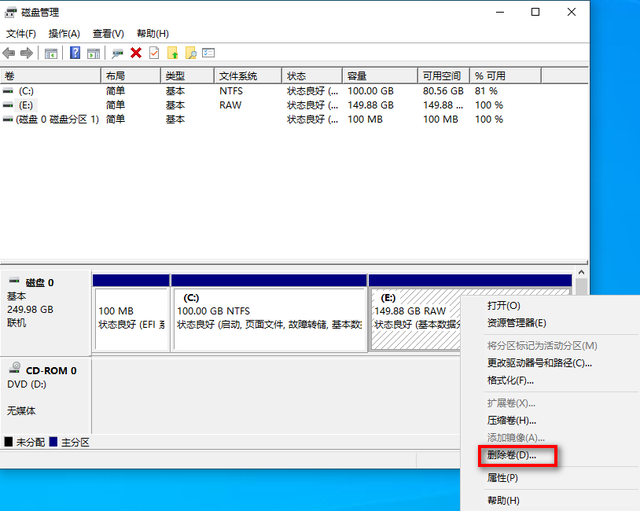The width and height of the screenshot is (640, 511).
Task: Click the properties checkmark page icon
Action: tap(154, 53)
